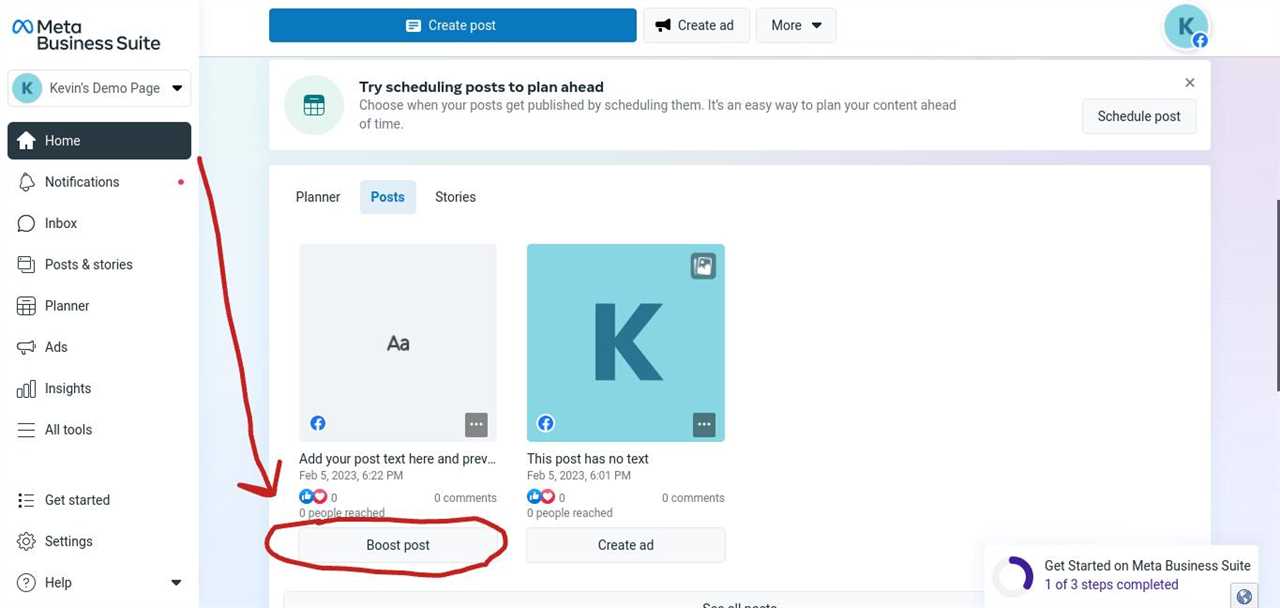Dismiss the scheduling posts tip banner
Viewport: 1280px width, 608px height.
point(1190,83)
